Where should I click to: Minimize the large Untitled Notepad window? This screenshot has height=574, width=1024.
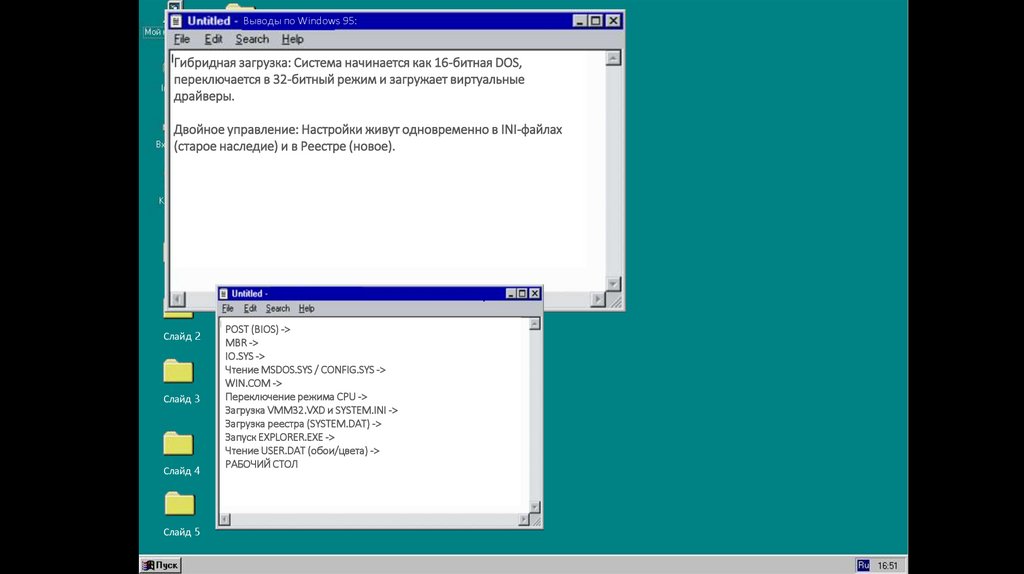tap(579, 21)
